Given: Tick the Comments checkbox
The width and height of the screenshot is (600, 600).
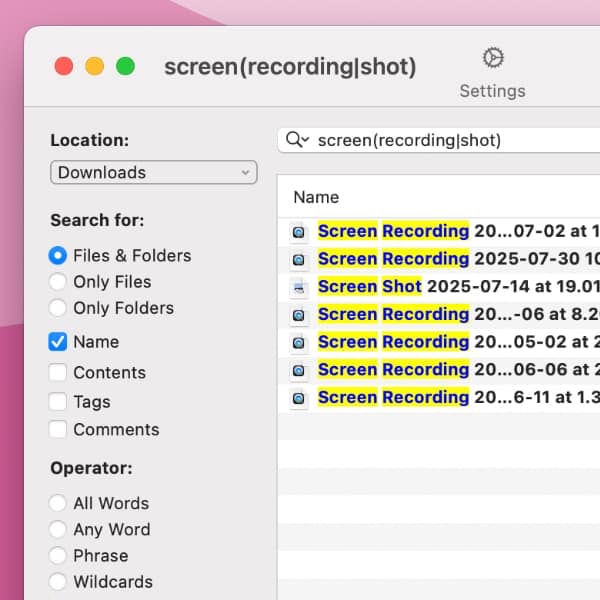Looking at the screenshot, I should [58, 430].
